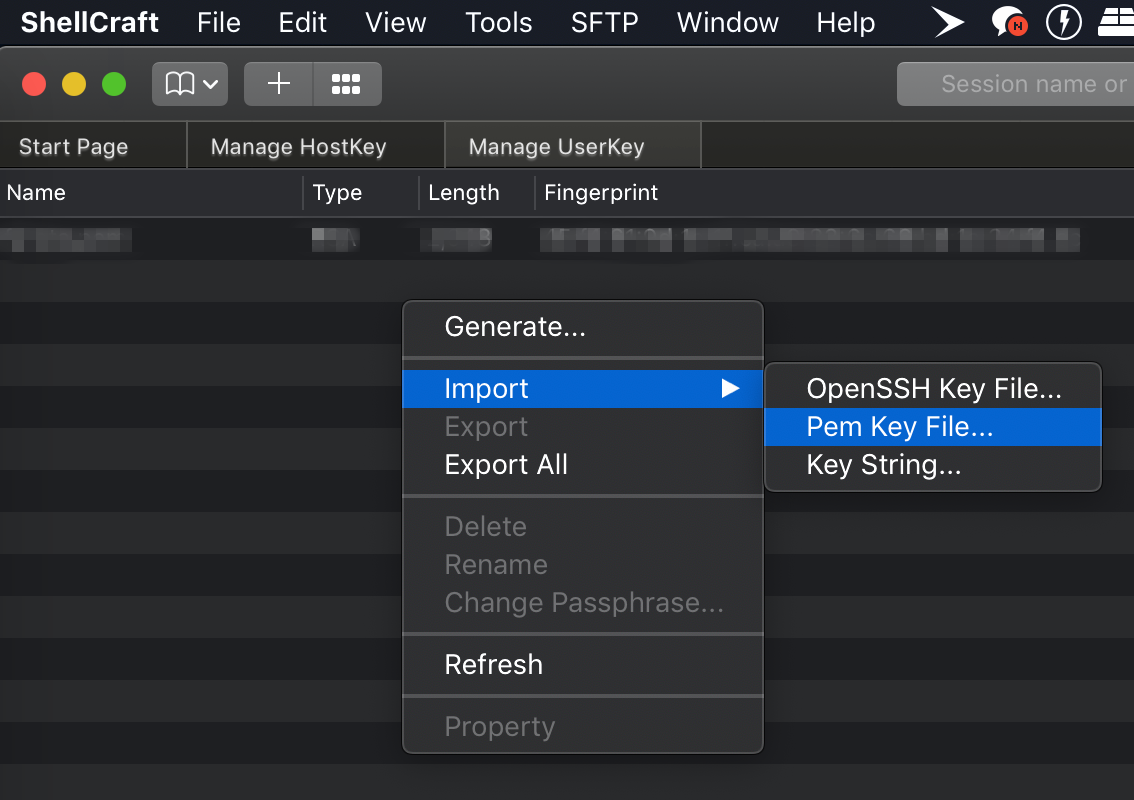Choose Export All in context menu
The width and height of the screenshot is (1134, 800).
click(583, 464)
